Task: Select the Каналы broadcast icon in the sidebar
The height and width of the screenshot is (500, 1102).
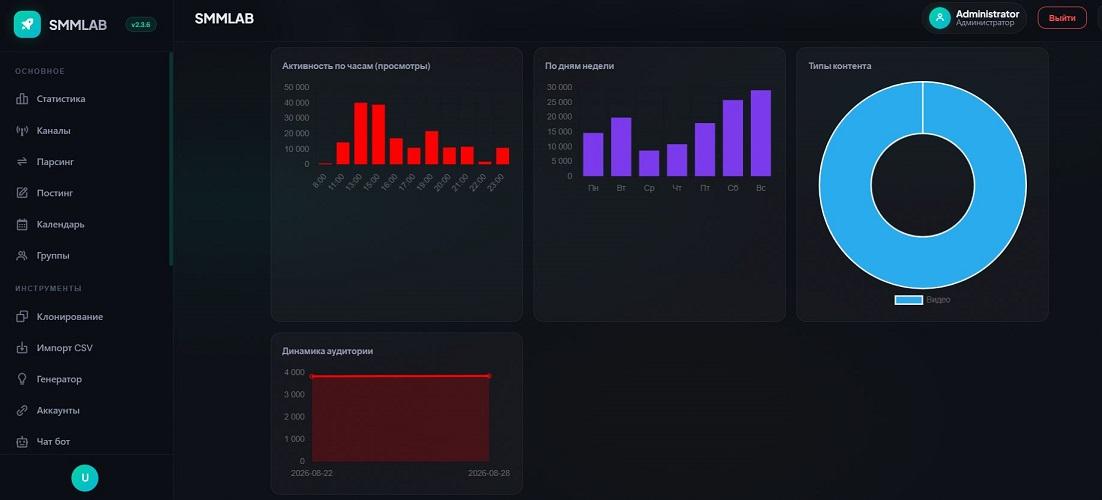Action: click(22, 131)
